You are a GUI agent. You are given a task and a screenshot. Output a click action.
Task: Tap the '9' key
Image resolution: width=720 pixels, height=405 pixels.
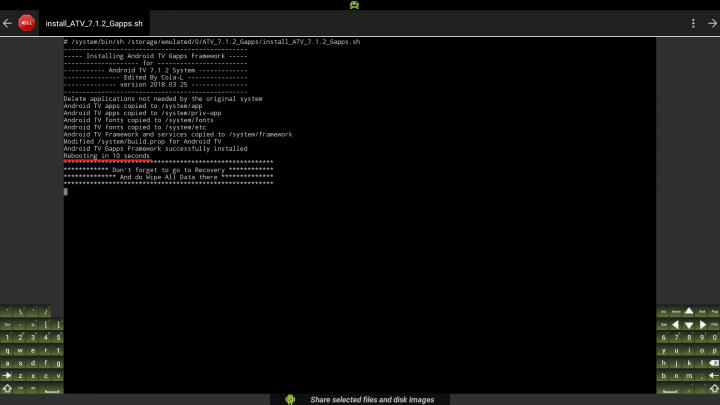[x=701, y=337]
